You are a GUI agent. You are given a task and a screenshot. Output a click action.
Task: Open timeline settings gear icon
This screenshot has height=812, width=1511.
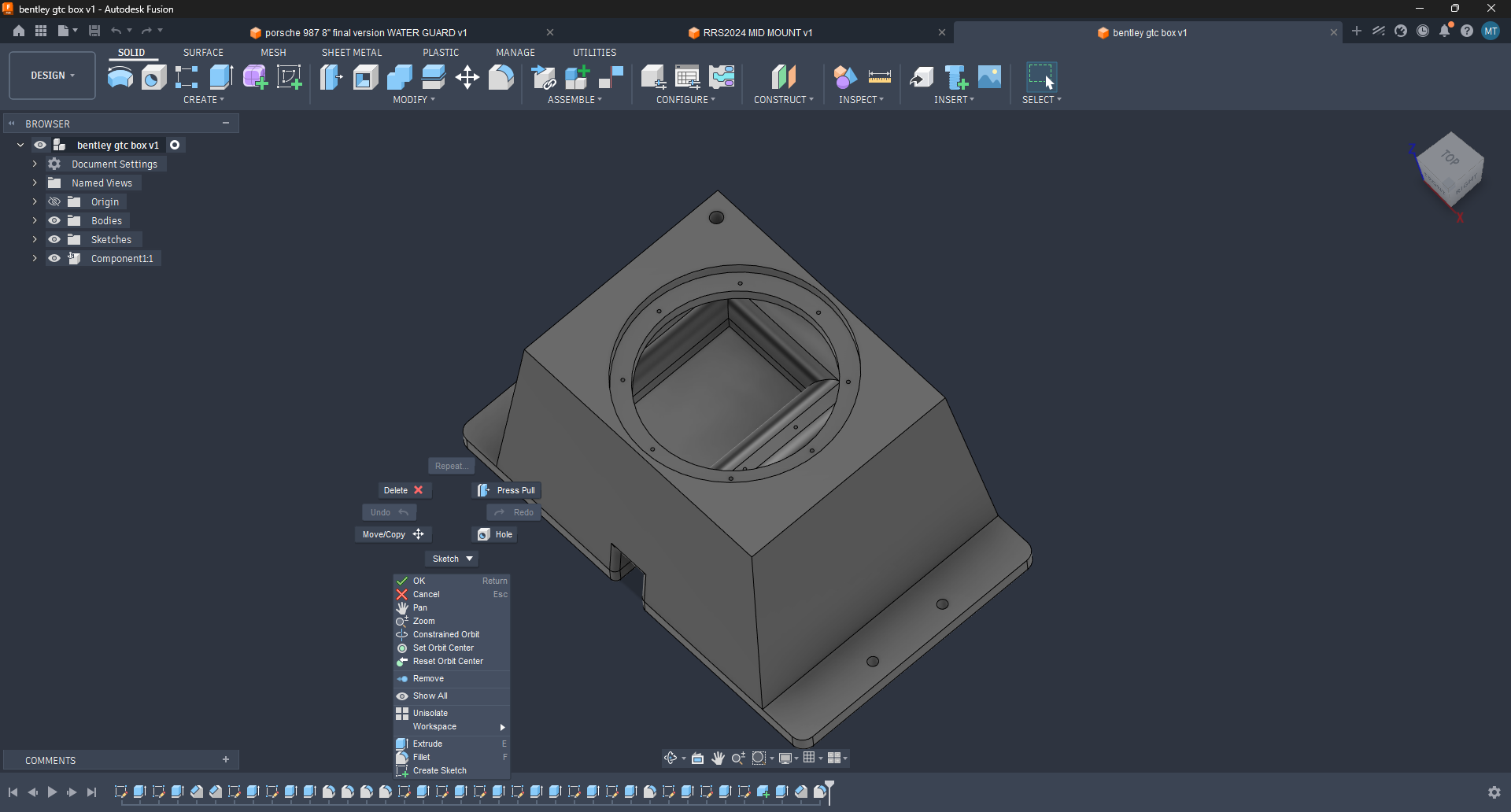pyautogui.click(x=1494, y=792)
